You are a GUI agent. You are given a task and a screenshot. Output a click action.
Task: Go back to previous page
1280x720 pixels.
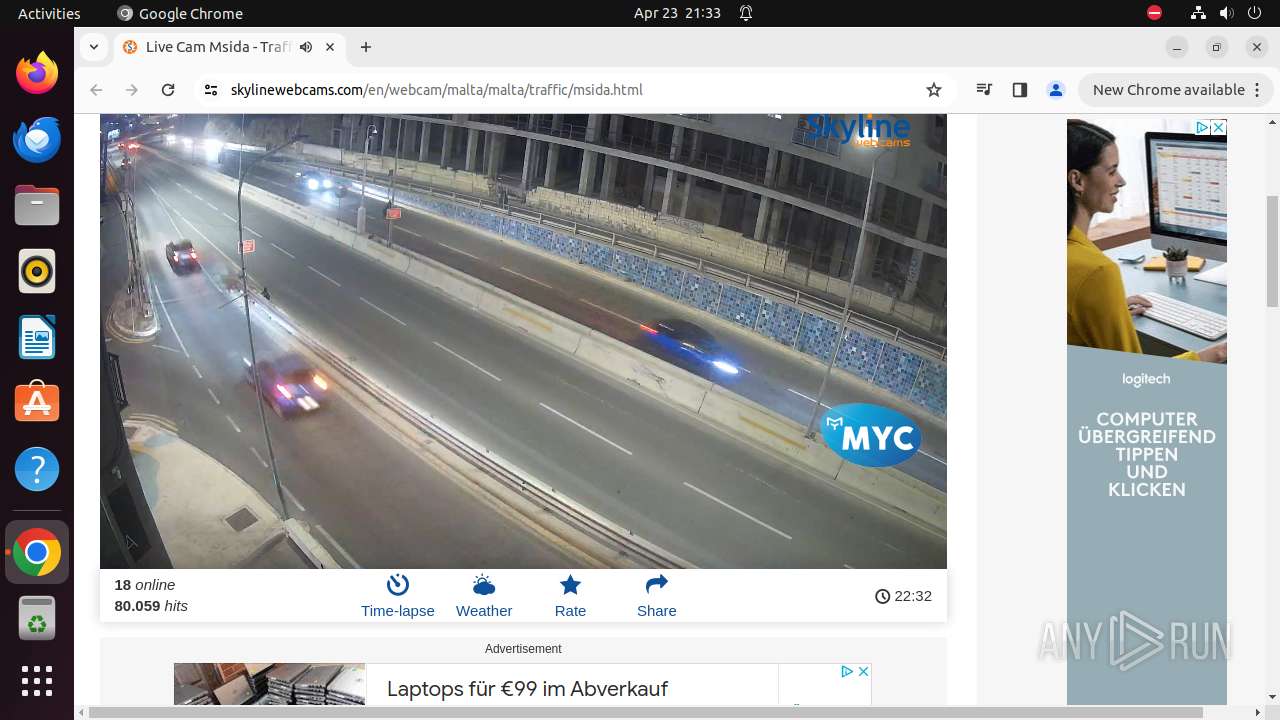(96, 90)
